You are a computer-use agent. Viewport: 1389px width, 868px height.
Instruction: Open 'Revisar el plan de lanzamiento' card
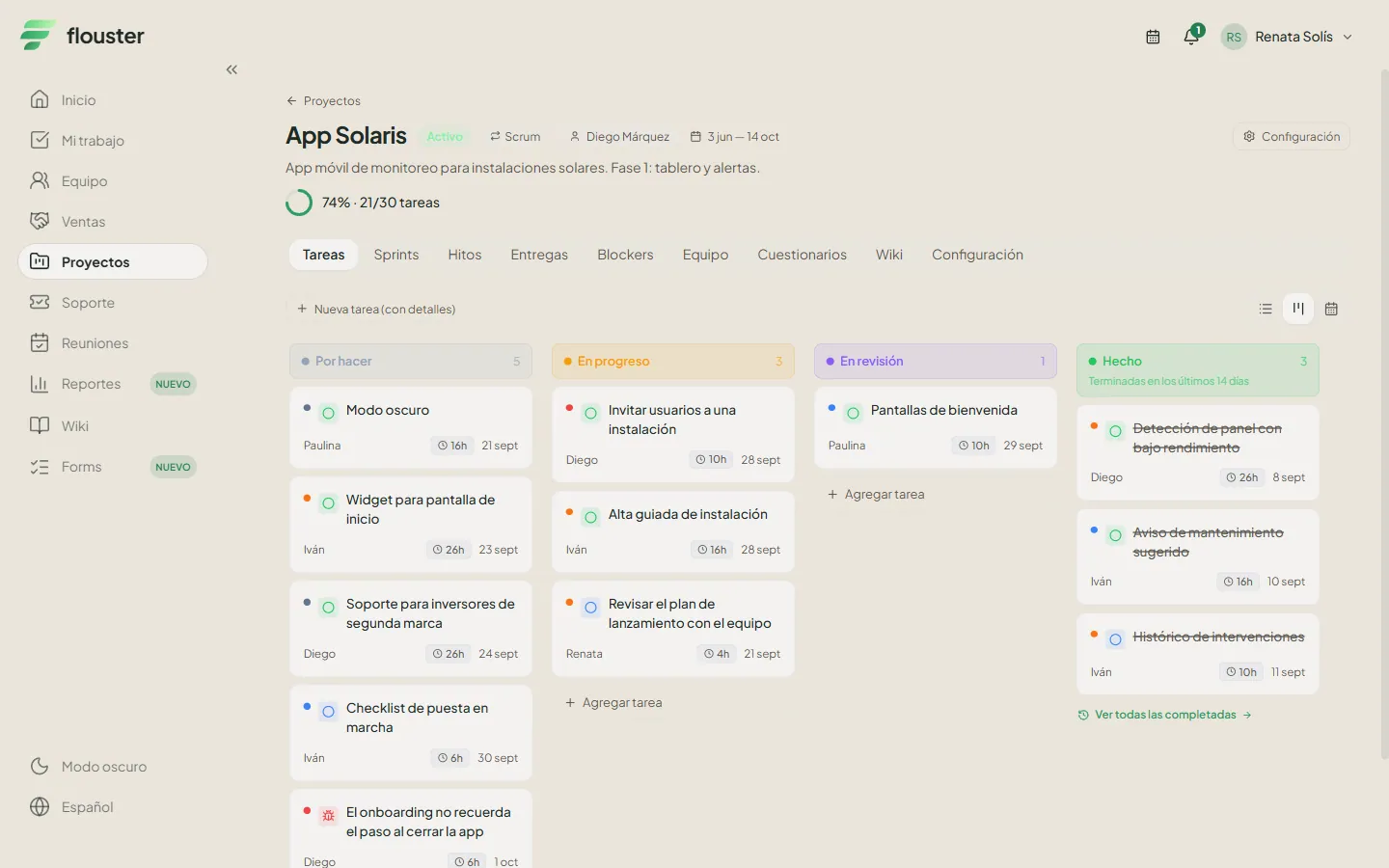pyautogui.click(x=673, y=628)
